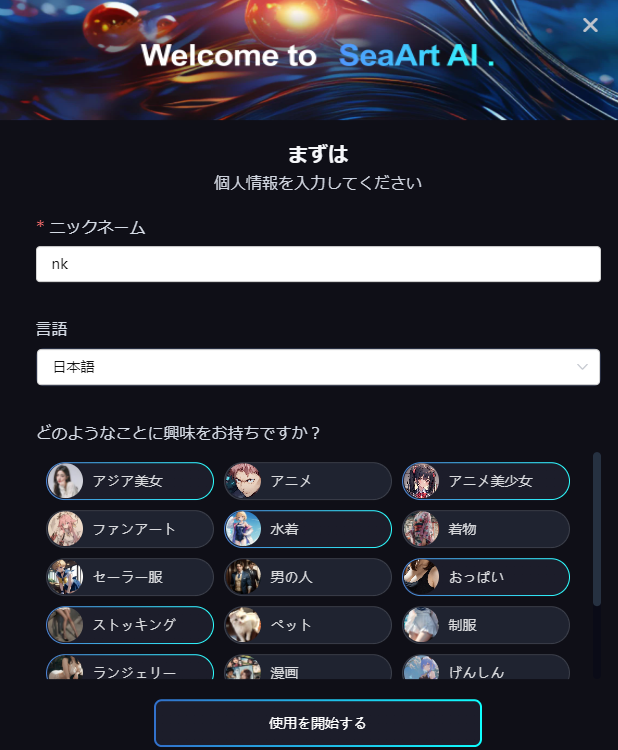The width and height of the screenshot is (618, 750).
Task: Toggle the ランジェリー interest chip
Action: 130,667
